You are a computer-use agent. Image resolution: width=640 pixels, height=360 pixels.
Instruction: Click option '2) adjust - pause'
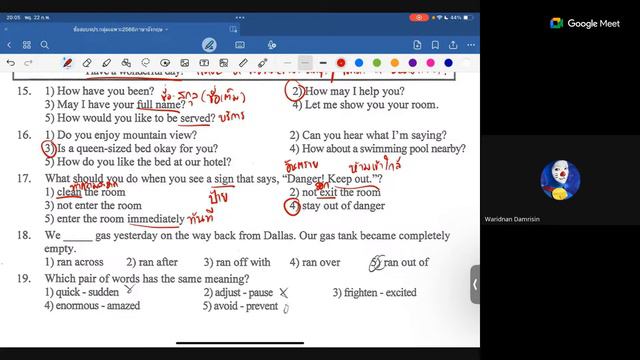click(x=238, y=293)
